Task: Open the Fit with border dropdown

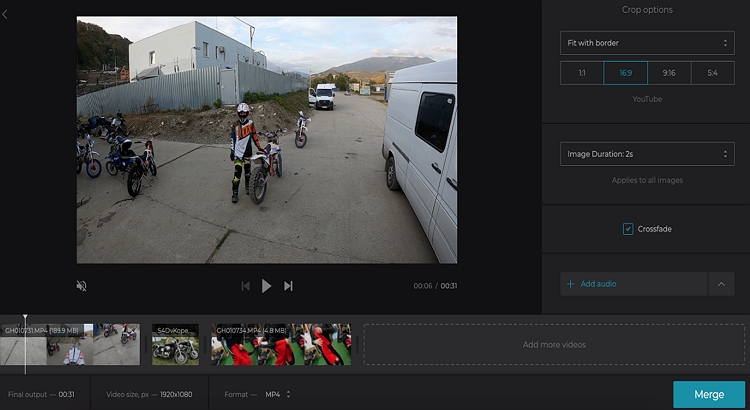Action: tap(647, 43)
